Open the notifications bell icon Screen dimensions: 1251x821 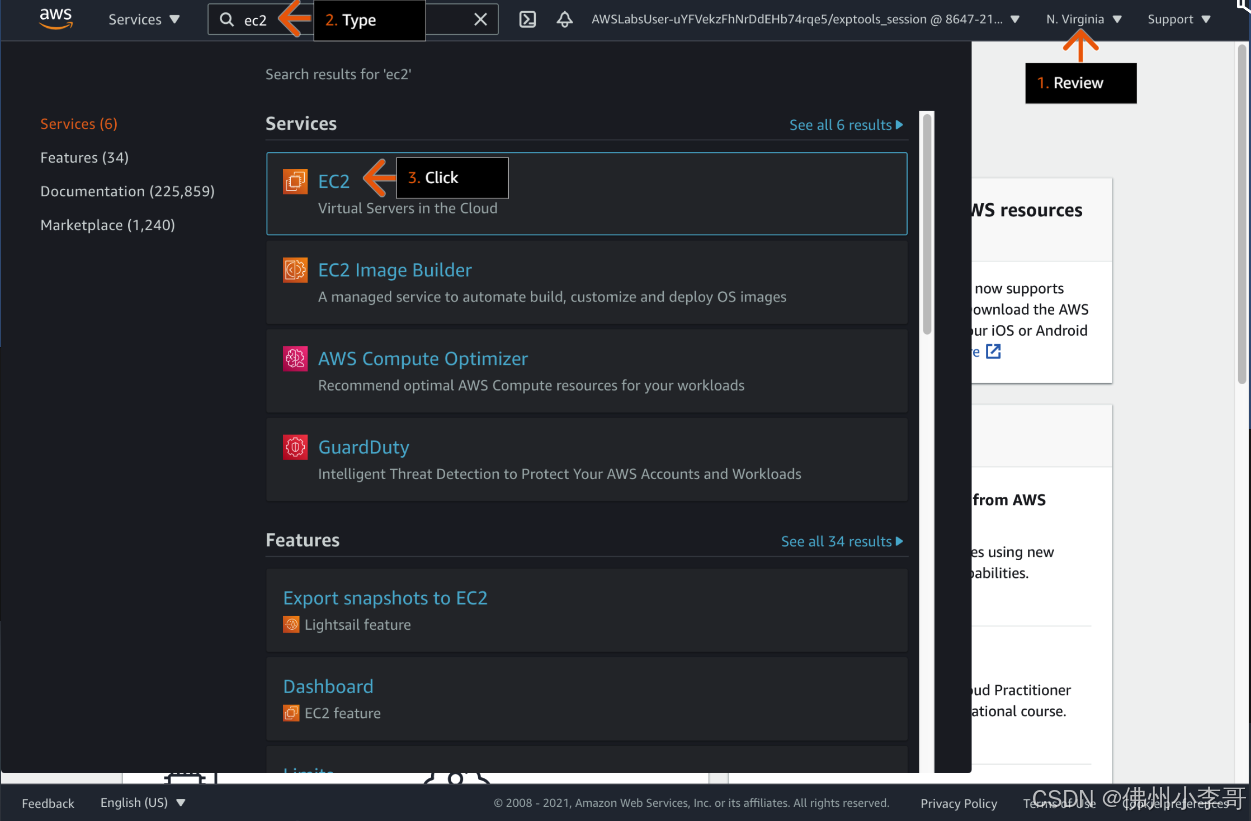click(565, 19)
